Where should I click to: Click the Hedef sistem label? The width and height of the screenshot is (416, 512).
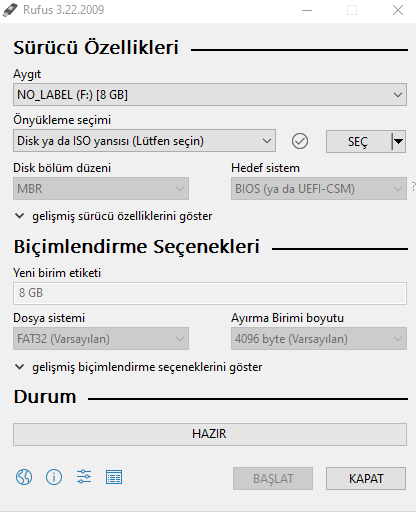click(x=265, y=168)
